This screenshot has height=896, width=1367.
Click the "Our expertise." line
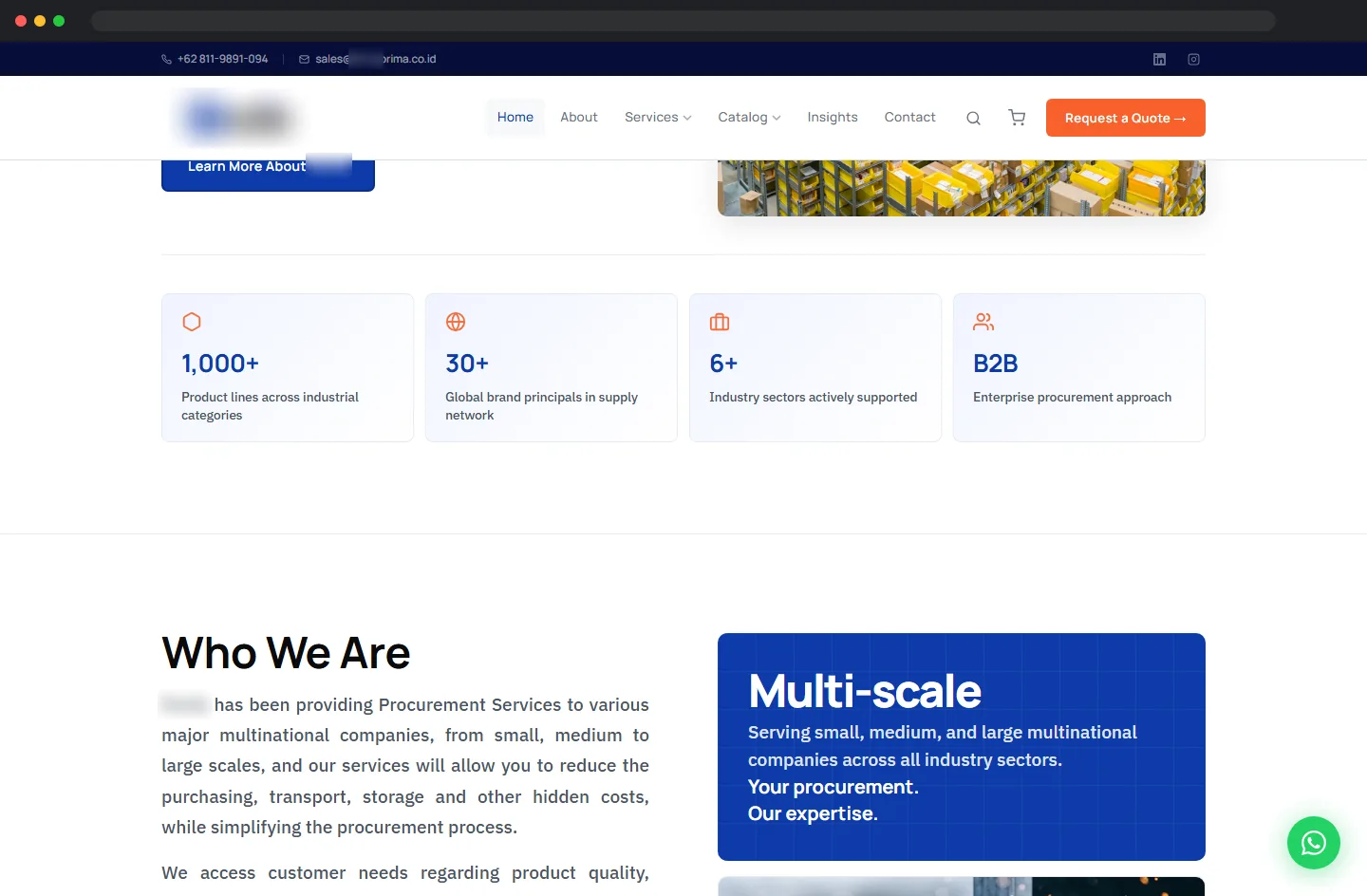pos(813,813)
